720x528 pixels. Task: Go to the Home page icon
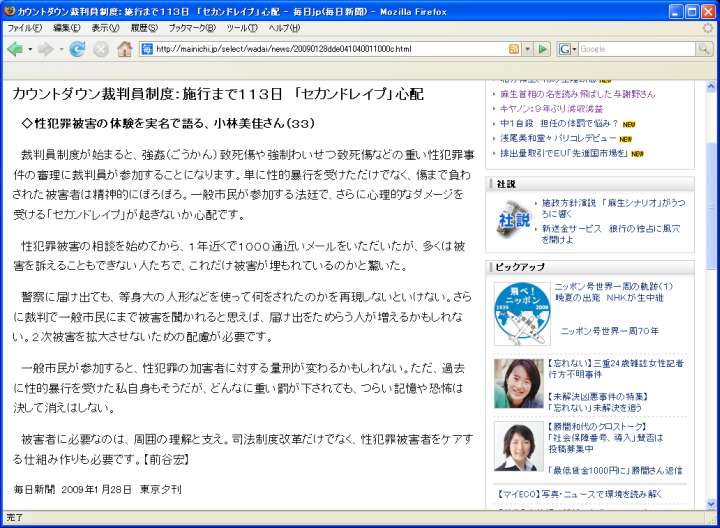(x=124, y=49)
